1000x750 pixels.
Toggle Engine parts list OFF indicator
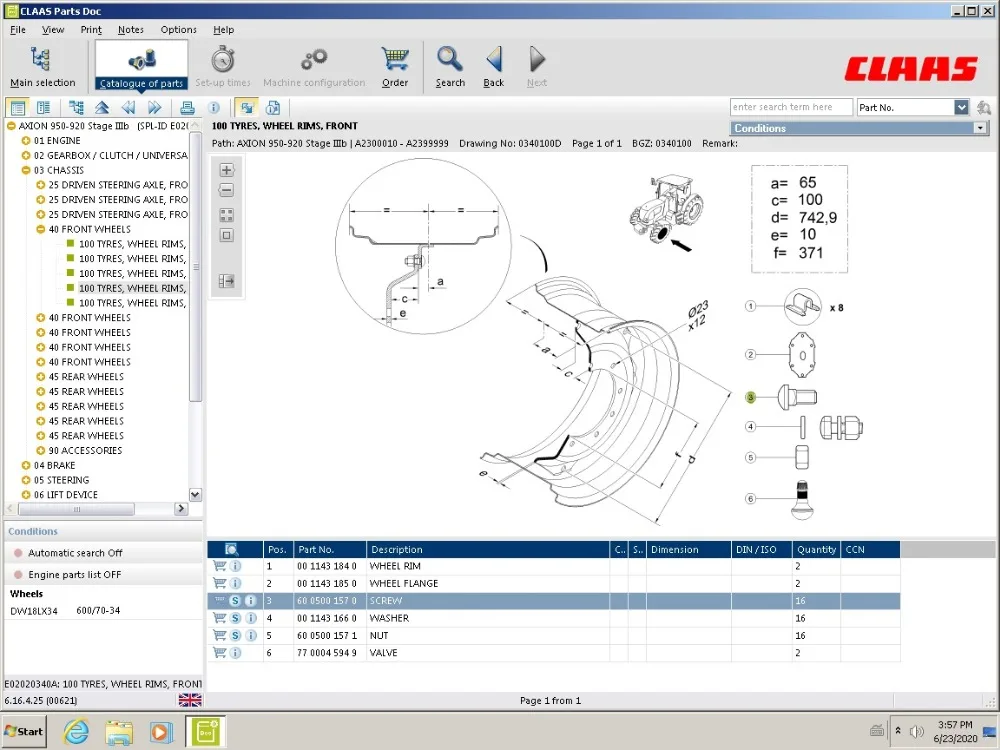(x=18, y=575)
